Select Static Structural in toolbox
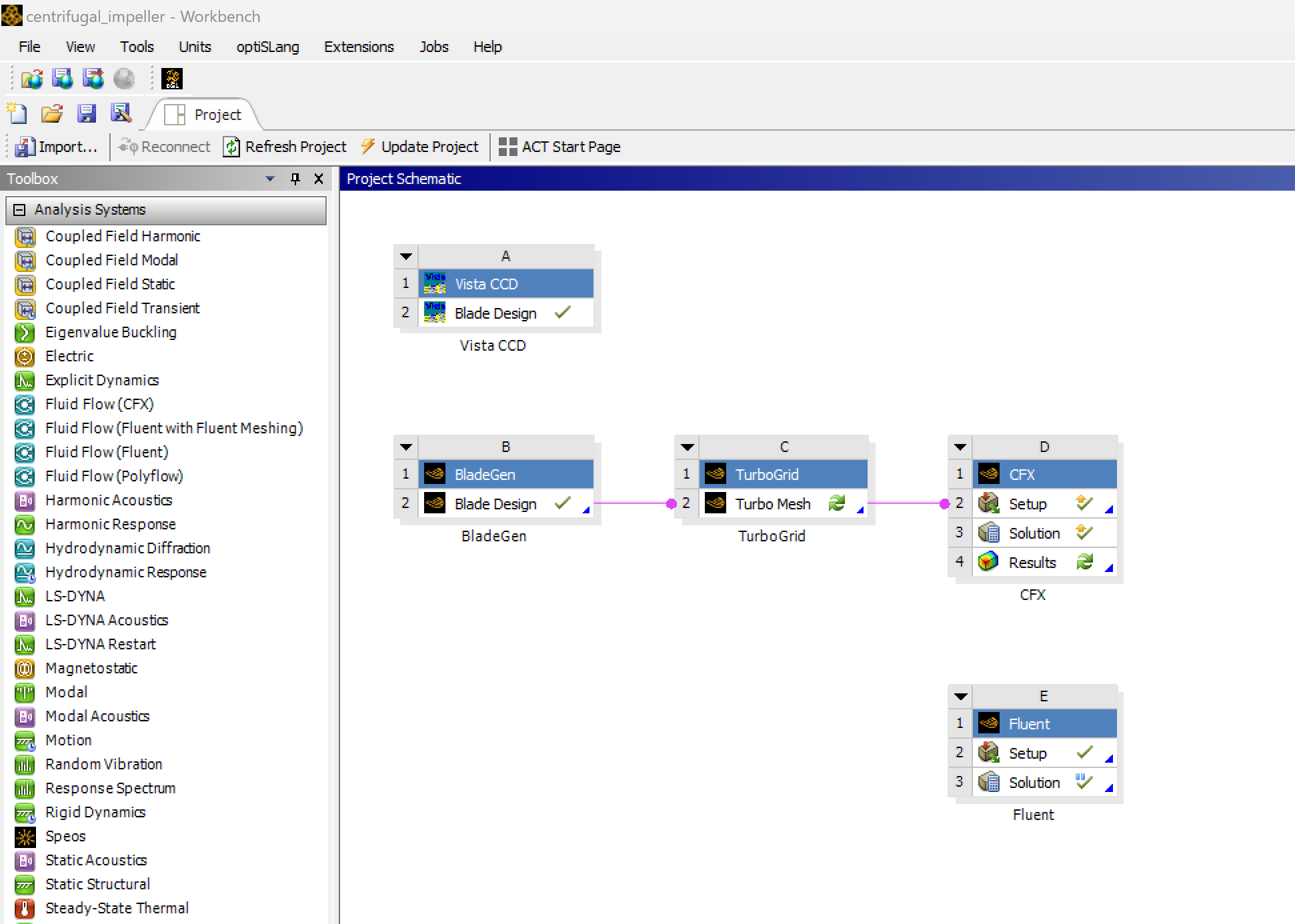Viewport: 1295px width, 924px height. pos(97,884)
